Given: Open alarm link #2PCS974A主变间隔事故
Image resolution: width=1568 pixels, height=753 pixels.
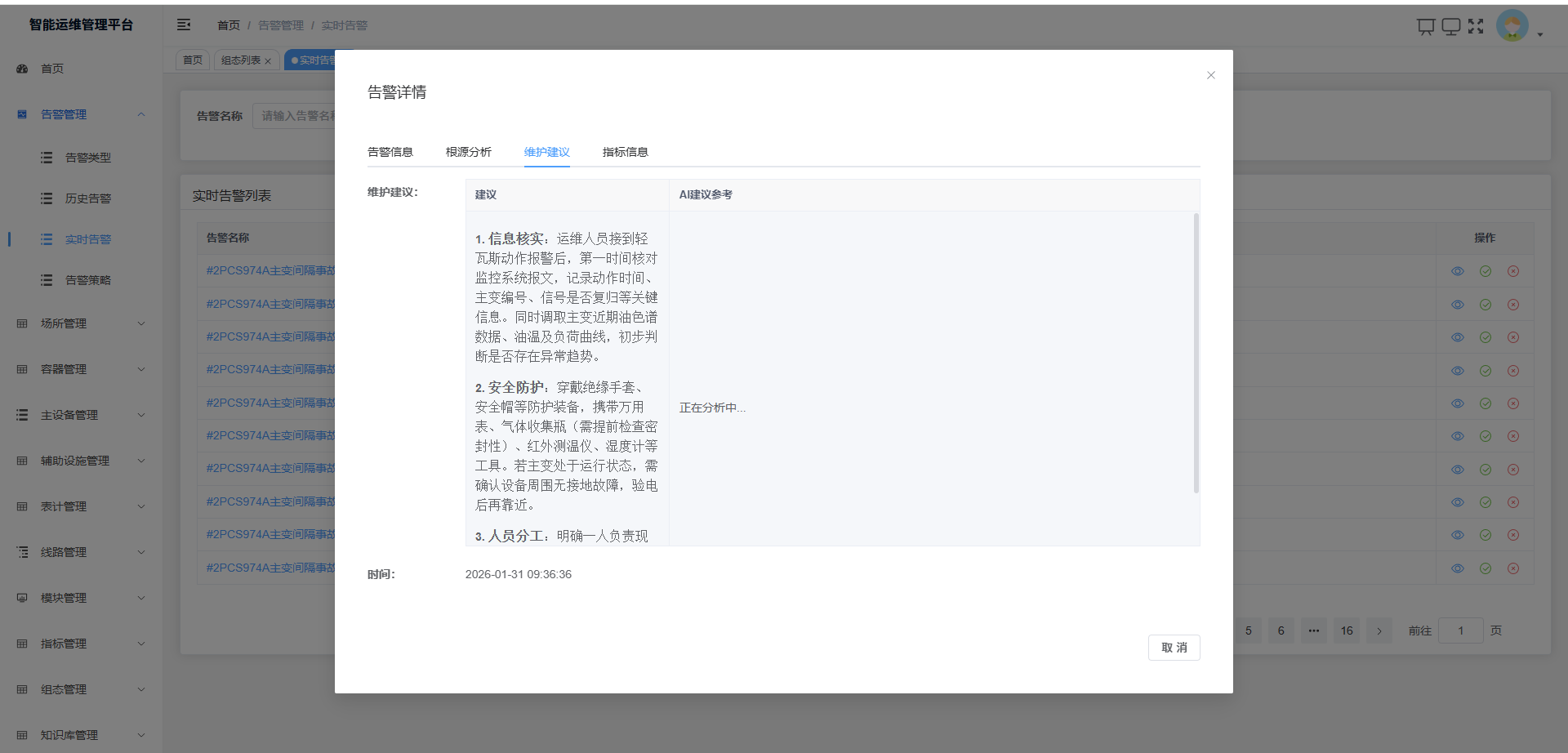Looking at the screenshot, I should (269, 270).
